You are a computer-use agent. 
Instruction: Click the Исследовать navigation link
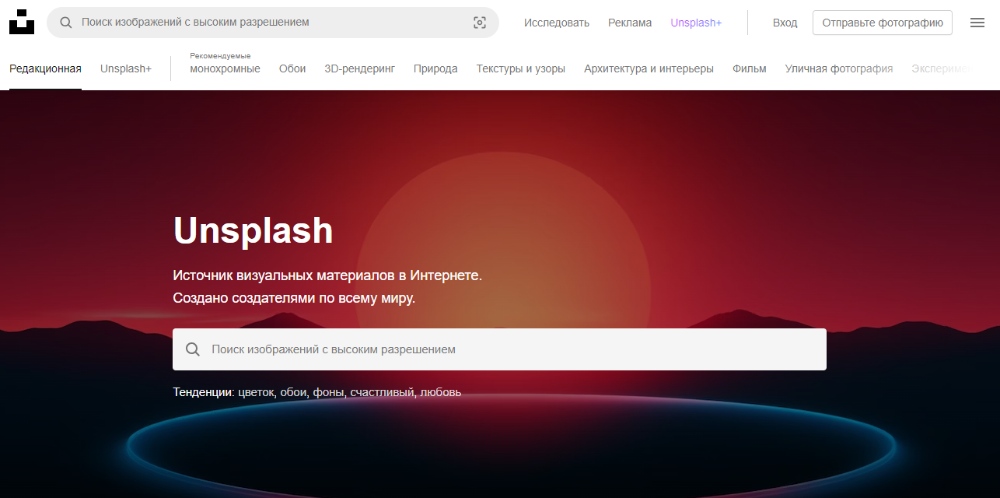pos(557,22)
